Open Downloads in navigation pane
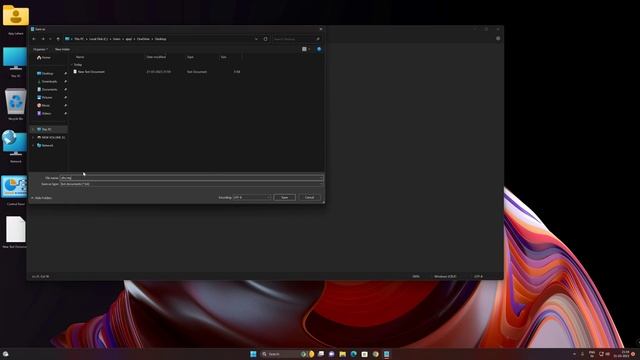This screenshot has height=360, width=640. [47, 82]
